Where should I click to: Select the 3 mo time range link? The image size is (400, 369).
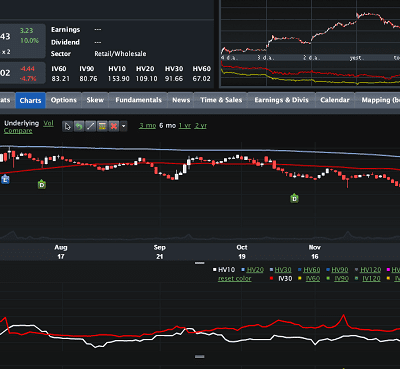[x=148, y=126]
